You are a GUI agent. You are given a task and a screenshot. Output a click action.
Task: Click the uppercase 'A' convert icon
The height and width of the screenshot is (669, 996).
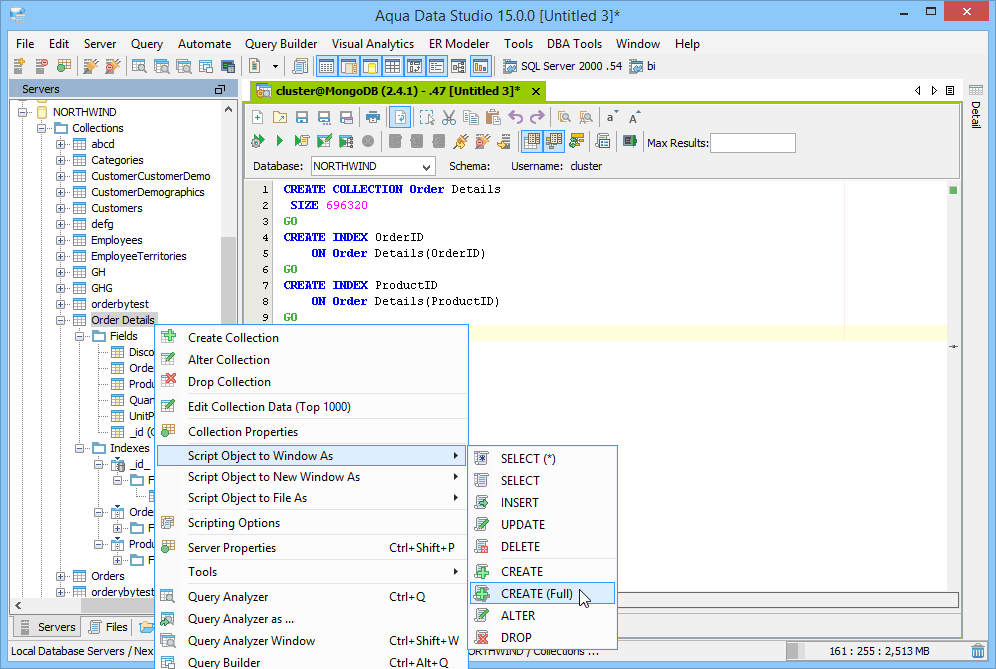634,117
